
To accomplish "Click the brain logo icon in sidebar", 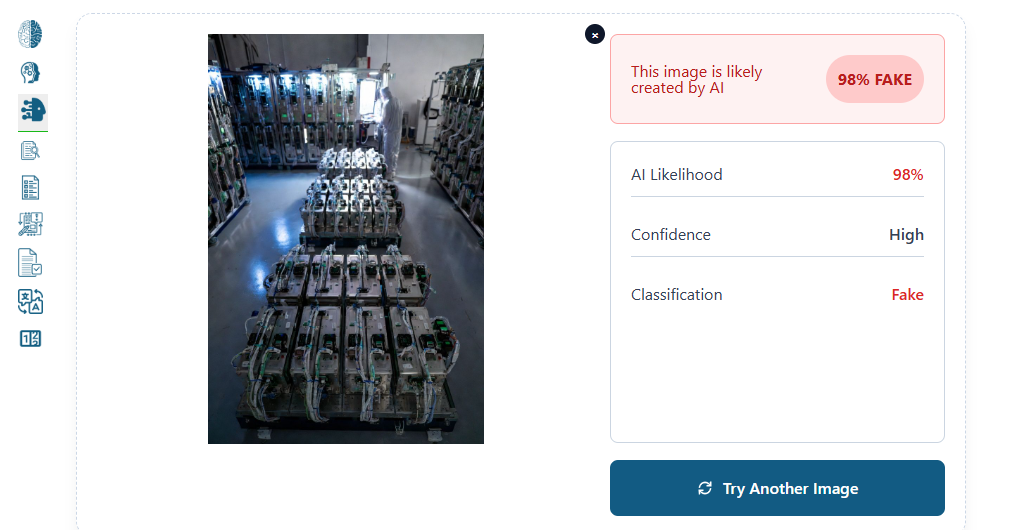I will pyautogui.click(x=30, y=34).
